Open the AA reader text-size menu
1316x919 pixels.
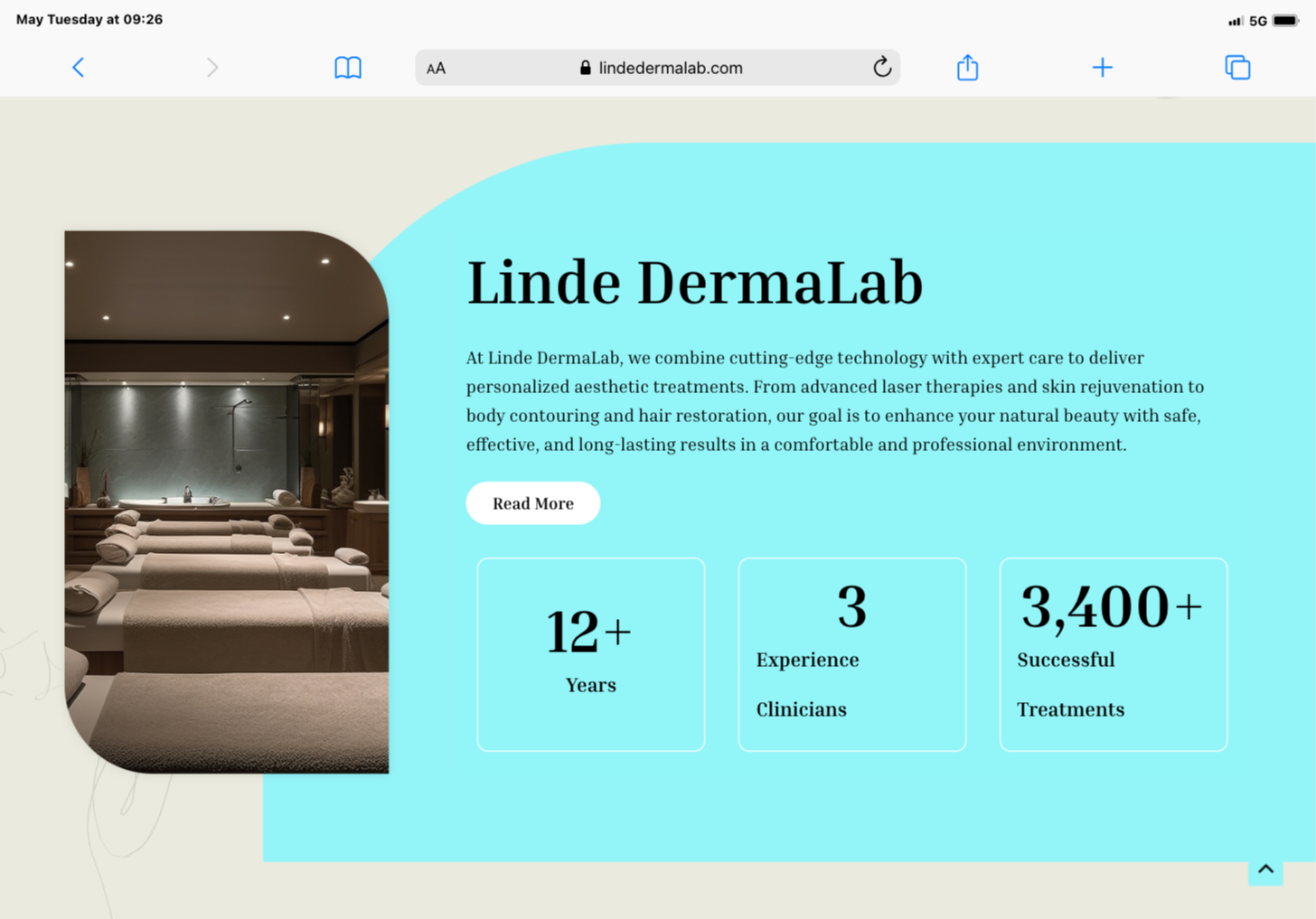[436, 69]
